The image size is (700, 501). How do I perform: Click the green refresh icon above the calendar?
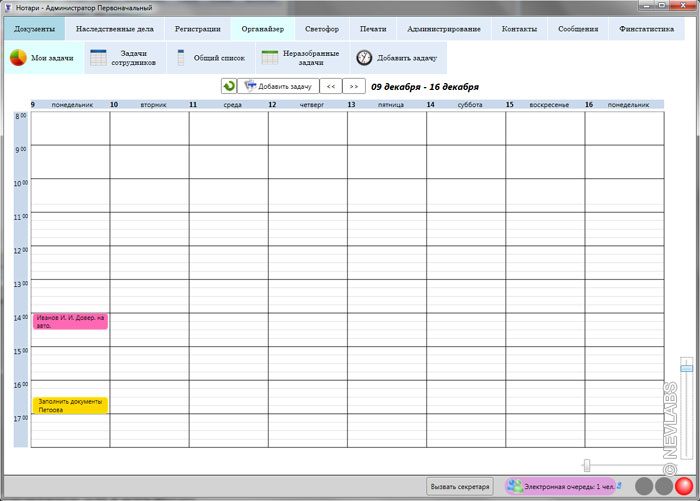point(229,87)
